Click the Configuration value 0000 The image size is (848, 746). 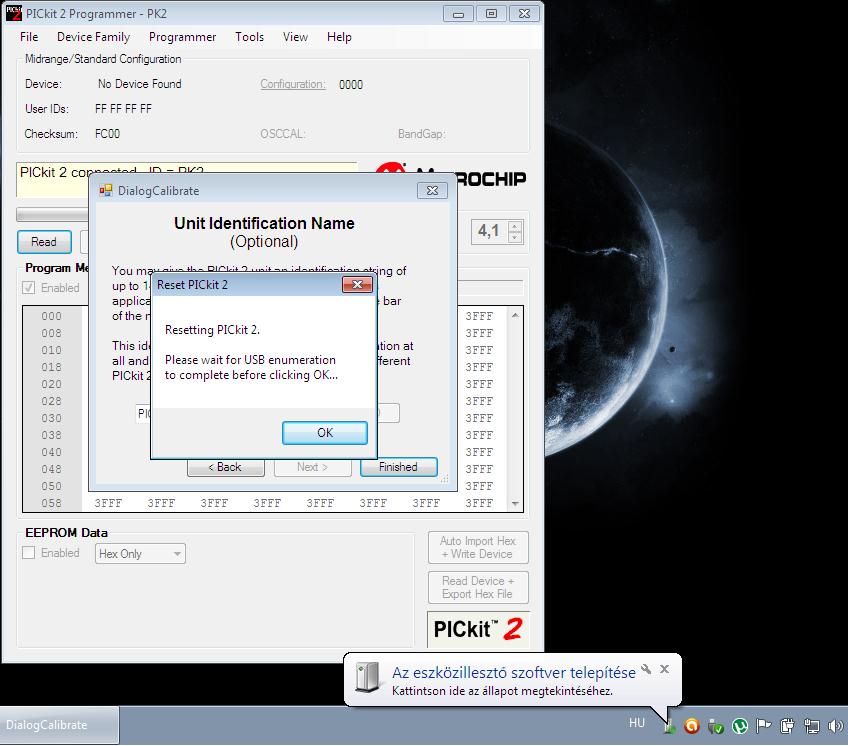pyautogui.click(x=351, y=84)
